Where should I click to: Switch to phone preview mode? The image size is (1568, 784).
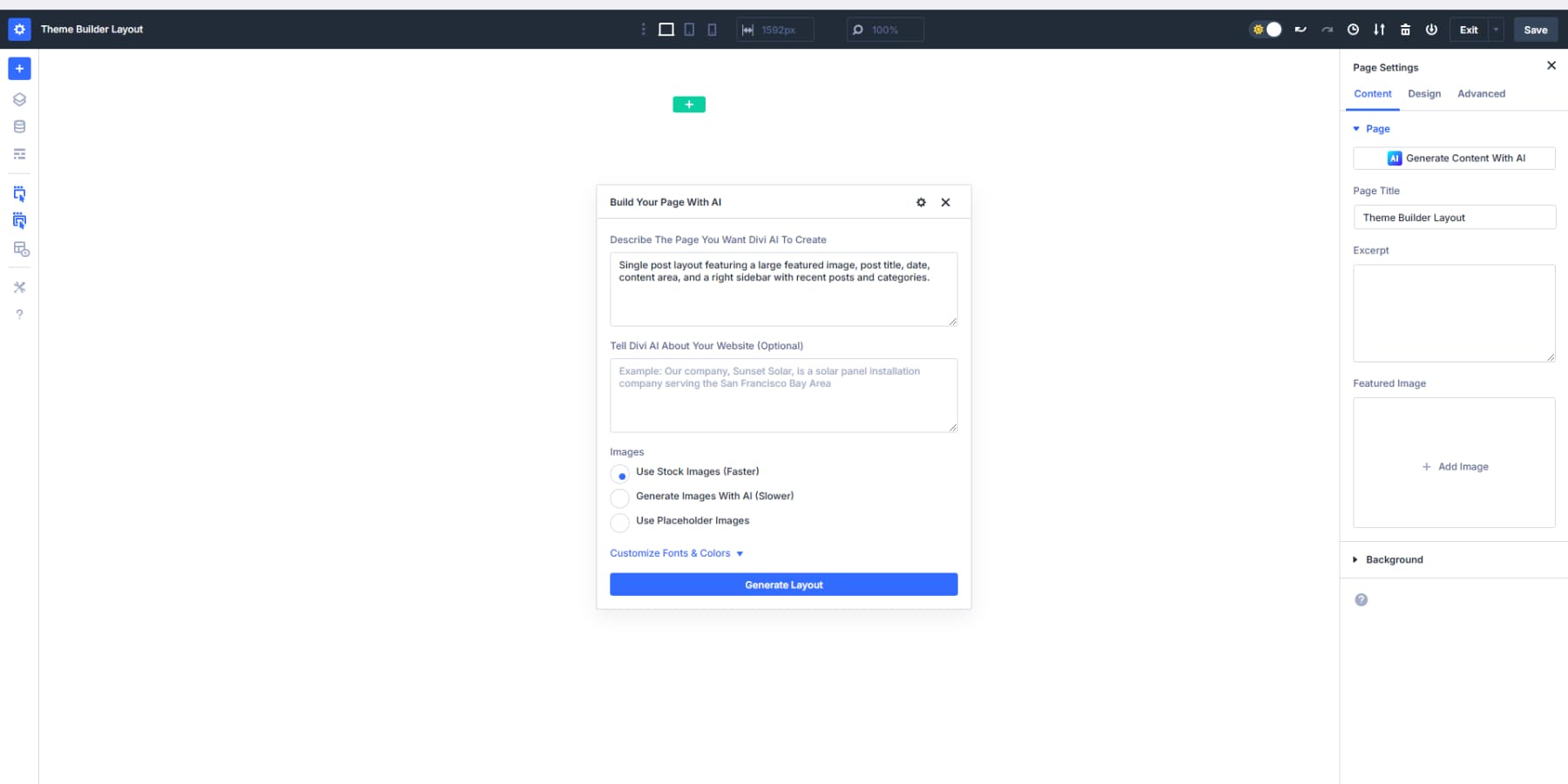tap(712, 29)
